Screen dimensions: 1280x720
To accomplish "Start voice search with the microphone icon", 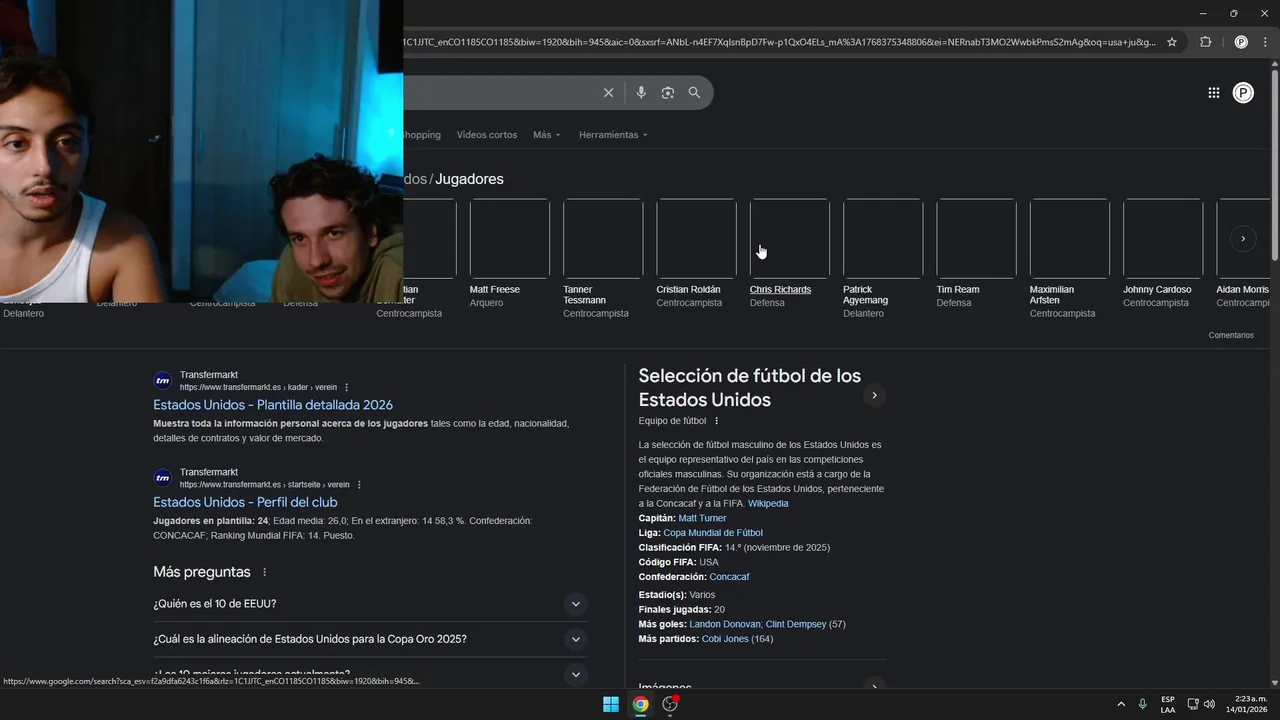I will coord(641,93).
